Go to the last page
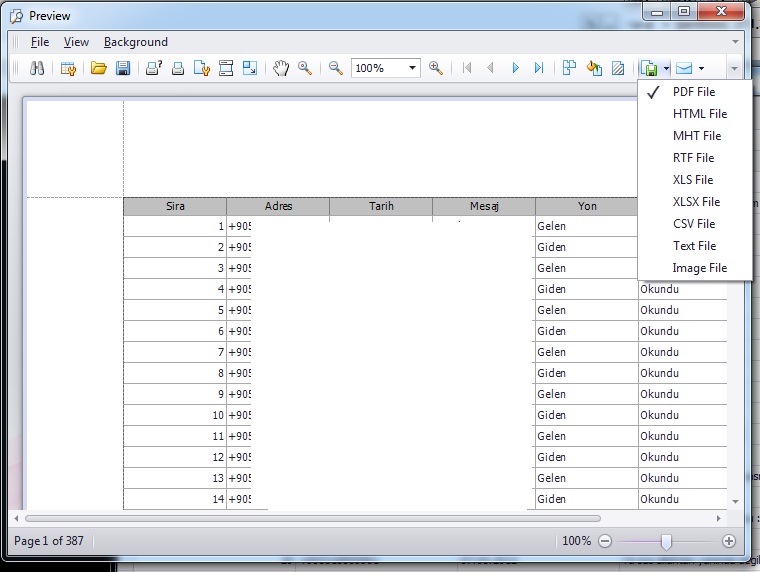This screenshot has width=760, height=572. pos(539,68)
